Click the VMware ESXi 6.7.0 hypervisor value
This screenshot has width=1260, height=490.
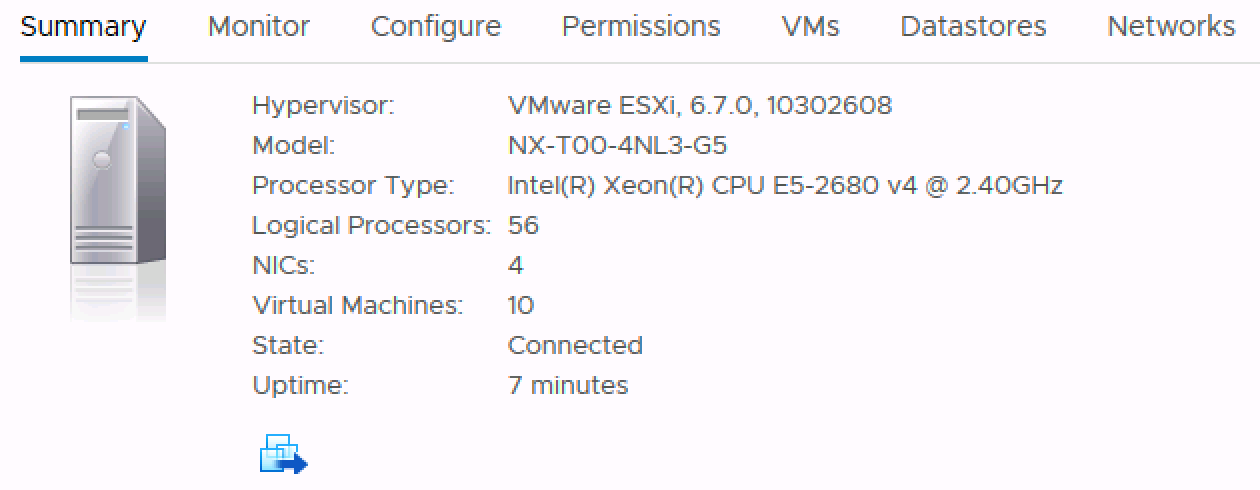tap(700, 105)
